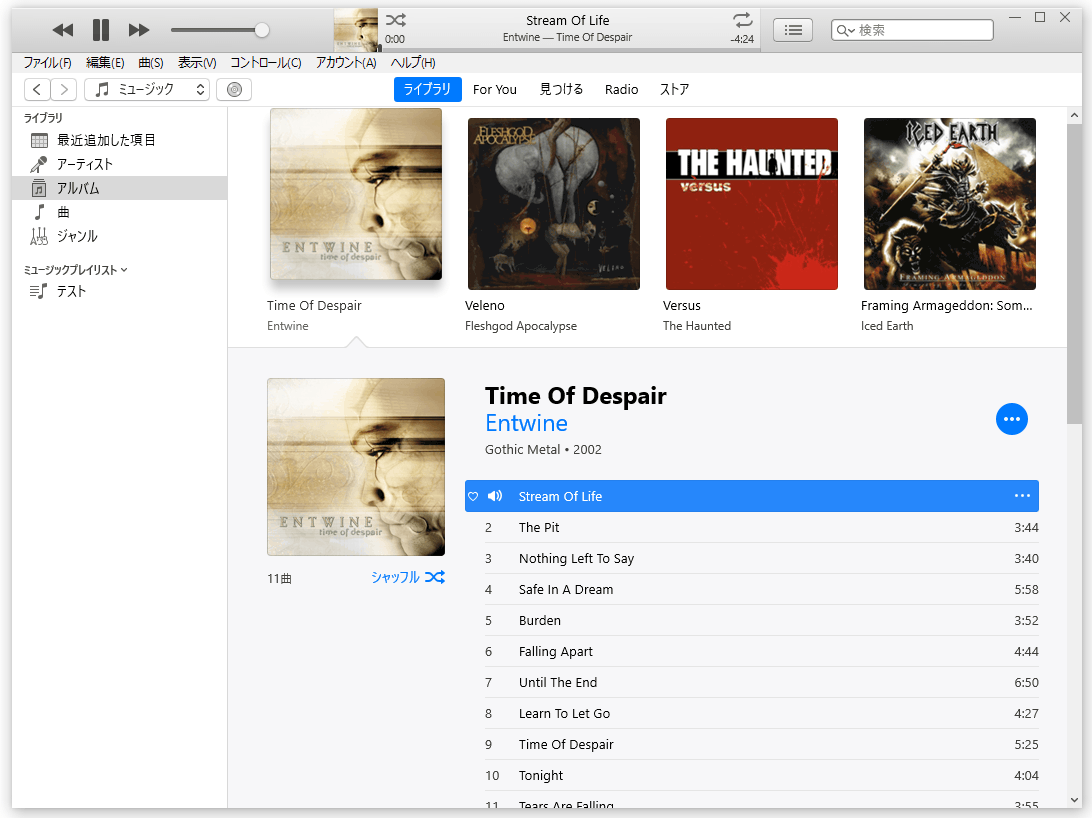
Task: Click the remaining time -4:24 display
Action: [x=742, y=39]
